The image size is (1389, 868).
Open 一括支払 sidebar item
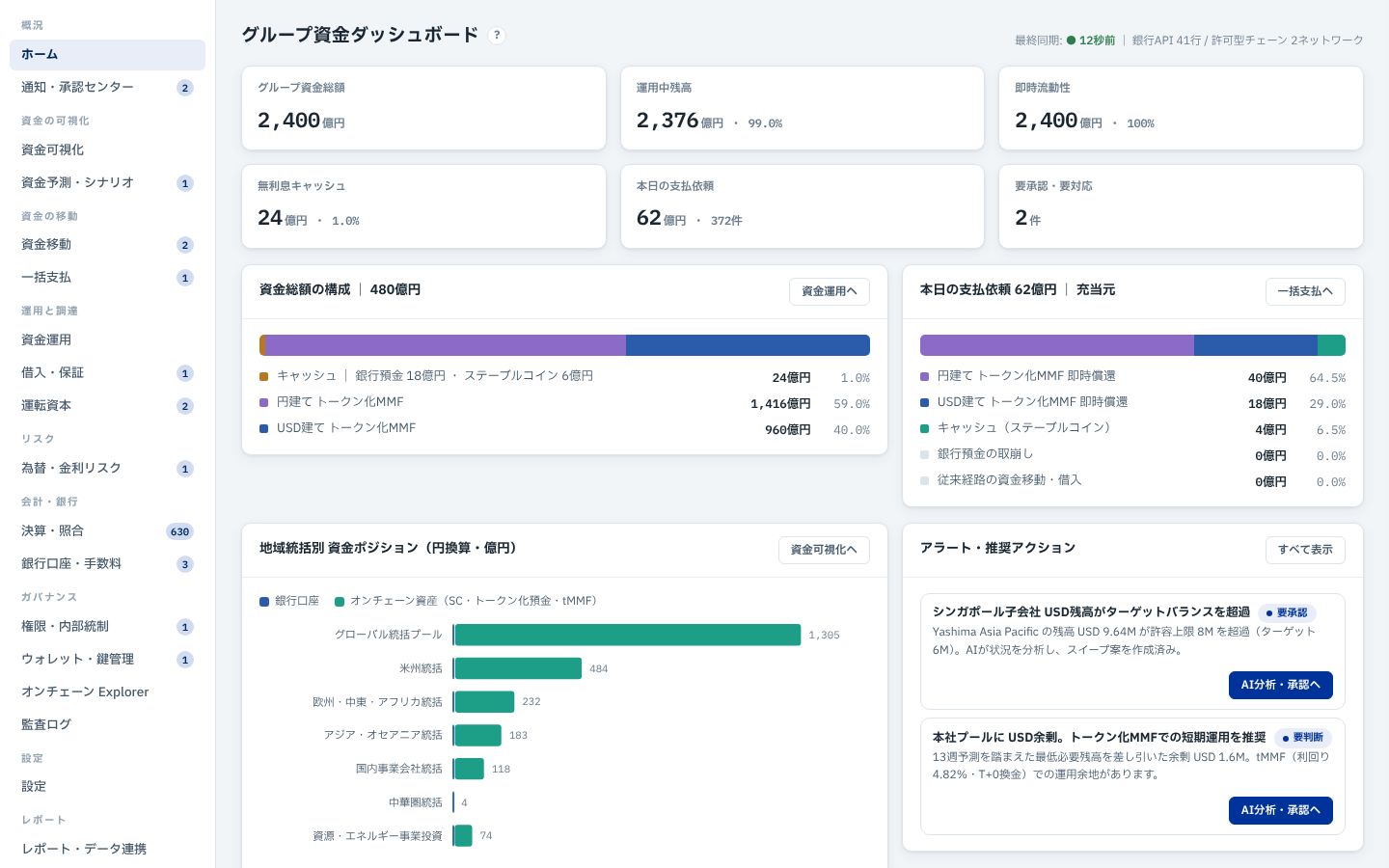[107, 278]
